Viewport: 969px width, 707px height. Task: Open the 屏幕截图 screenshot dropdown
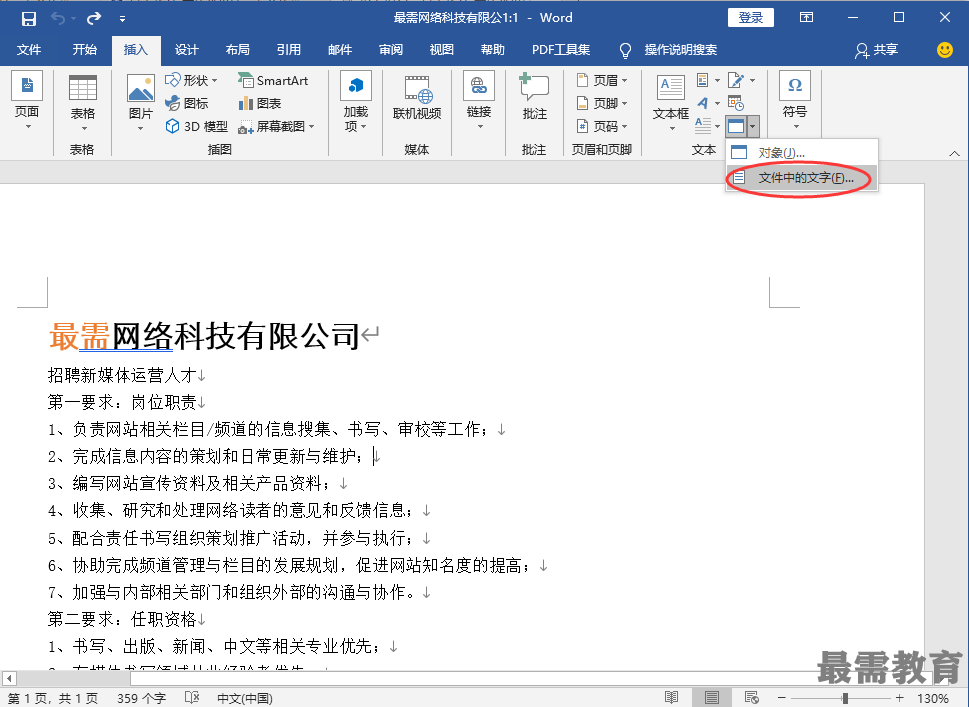[276, 127]
